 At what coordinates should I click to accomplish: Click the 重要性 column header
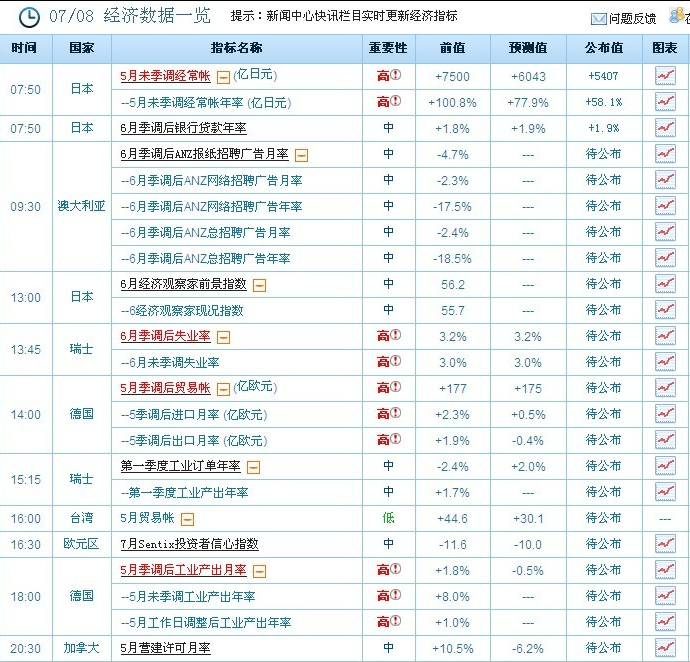pyautogui.click(x=388, y=48)
